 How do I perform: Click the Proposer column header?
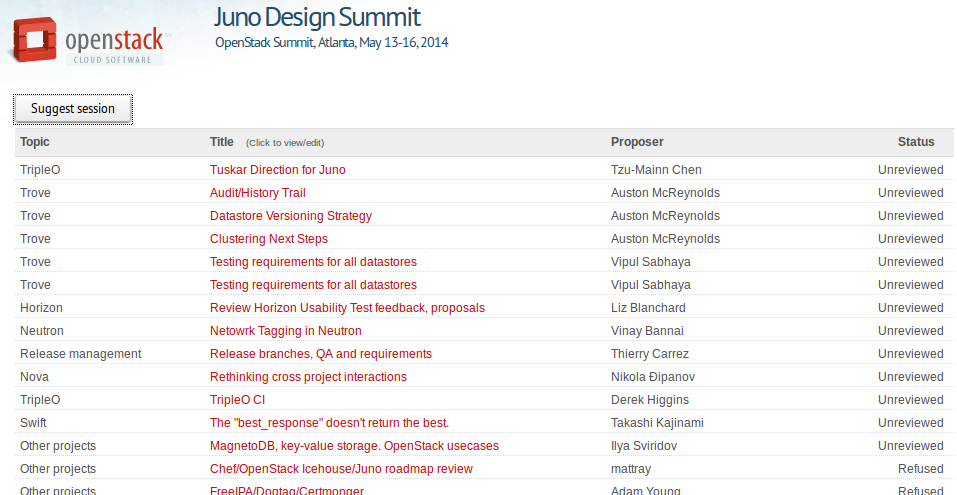click(x=637, y=142)
